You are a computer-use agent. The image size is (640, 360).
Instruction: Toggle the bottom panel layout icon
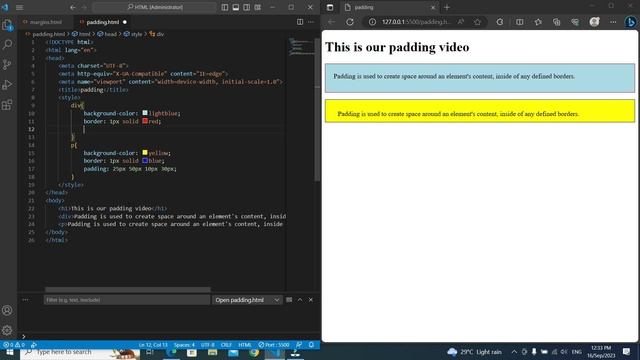click(x=236, y=7)
